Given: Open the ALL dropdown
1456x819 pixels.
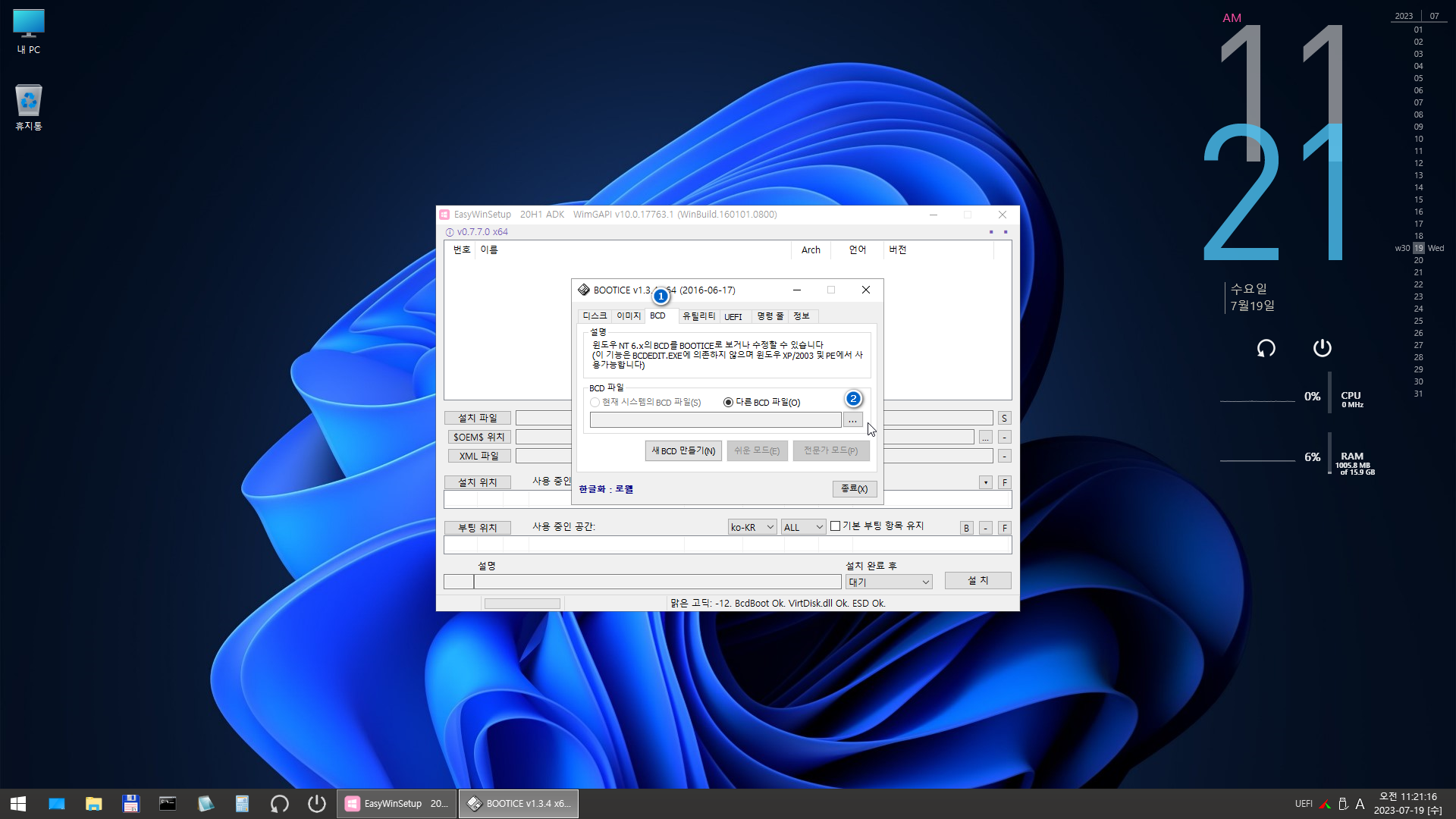Looking at the screenshot, I should [803, 527].
